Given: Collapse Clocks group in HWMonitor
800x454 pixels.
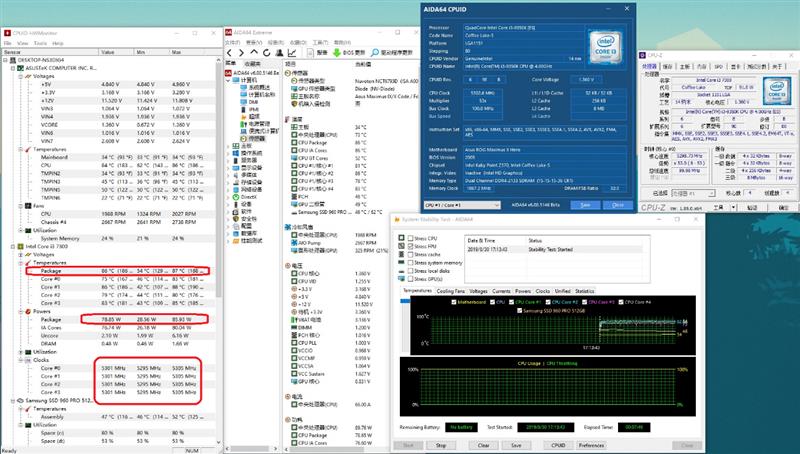Looking at the screenshot, I should click(20, 360).
